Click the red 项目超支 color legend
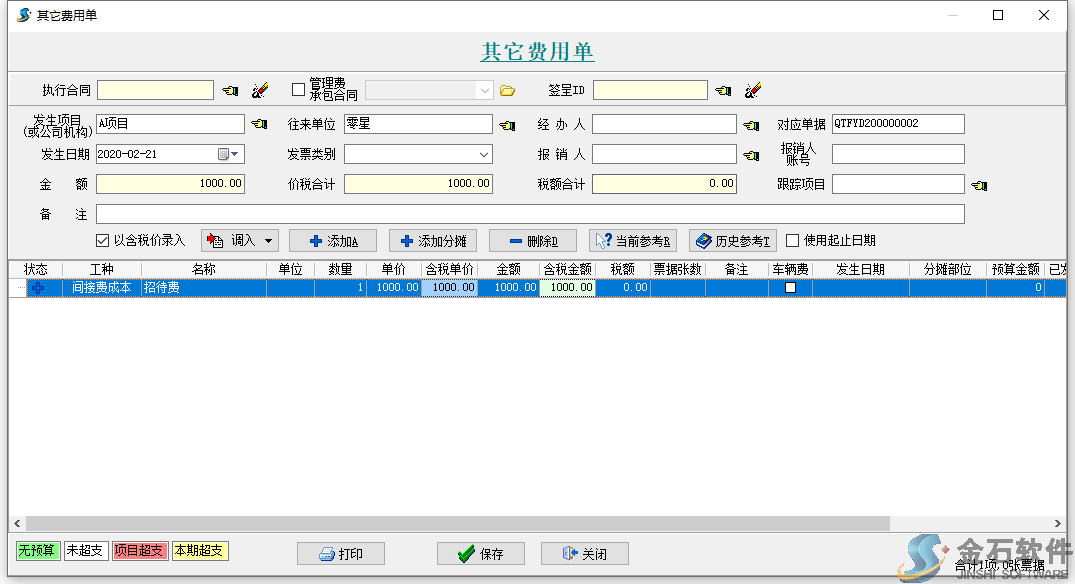Viewport: 1075px width, 584px height. 140,551
